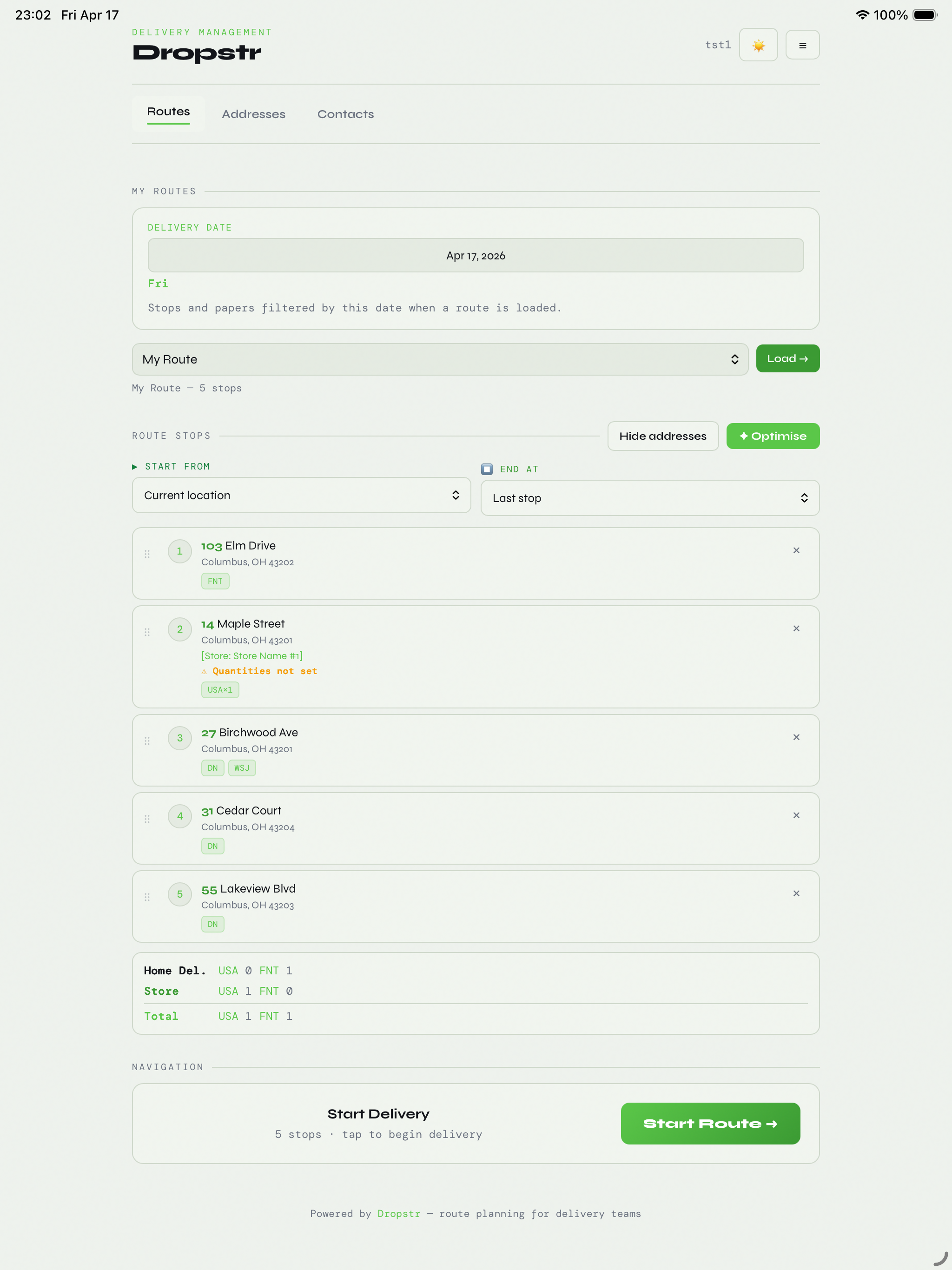Switch to the Routes tab
The width and height of the screenshot is (952, 1270).
pyautogui.click(x=168, y=113)
